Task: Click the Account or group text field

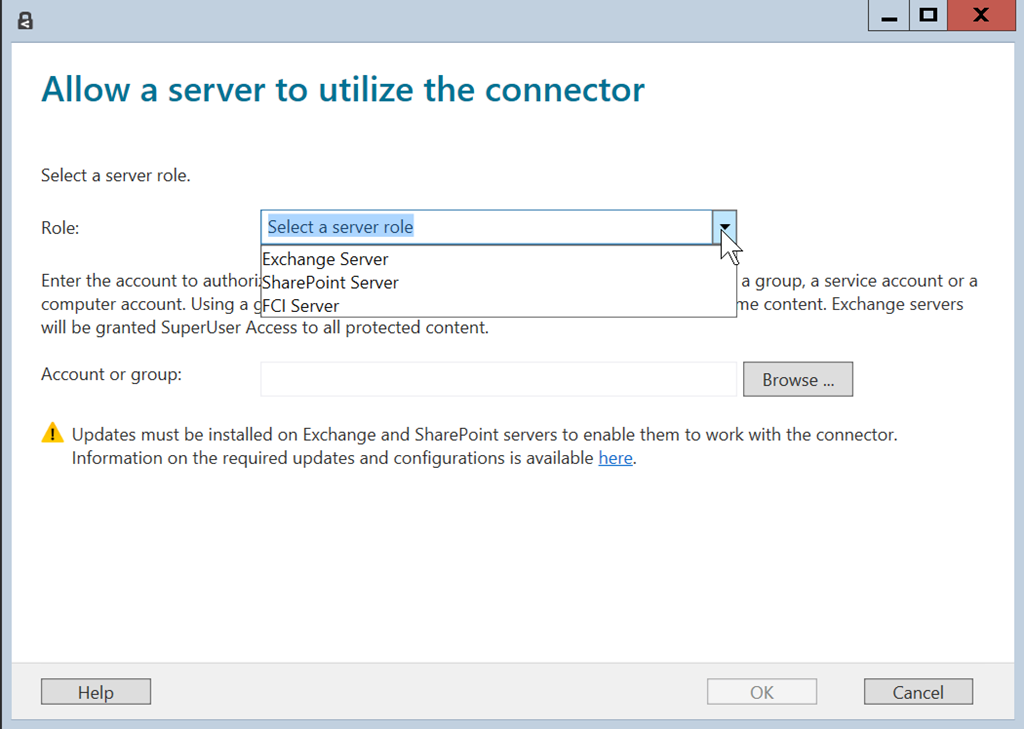Action: [498, 379]
